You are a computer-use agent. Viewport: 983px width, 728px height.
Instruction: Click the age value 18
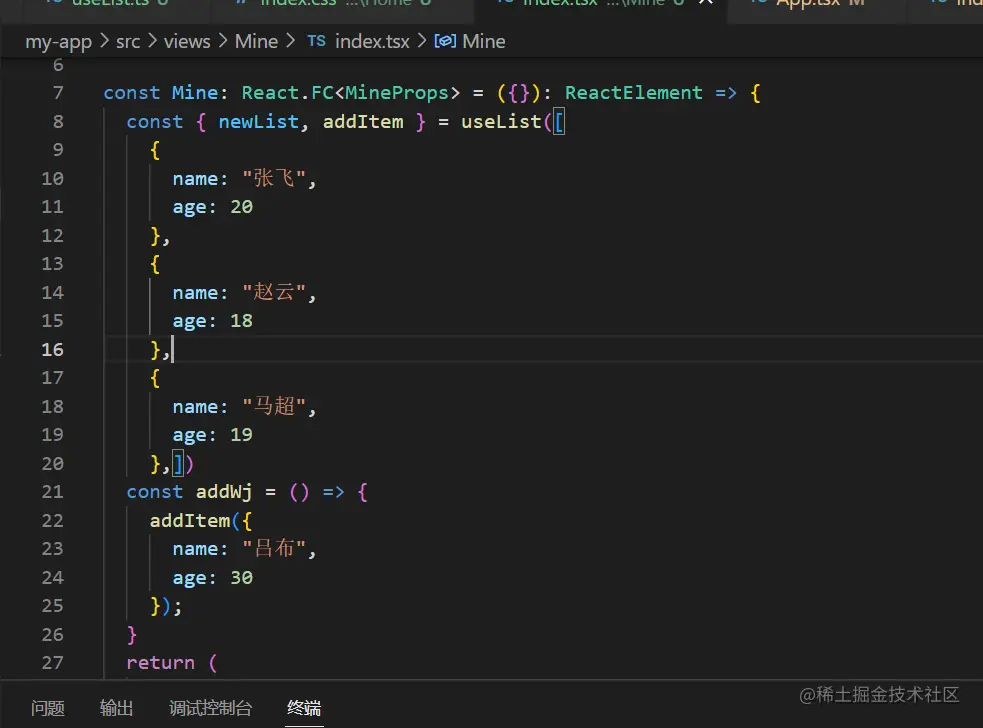coord(241,321)
